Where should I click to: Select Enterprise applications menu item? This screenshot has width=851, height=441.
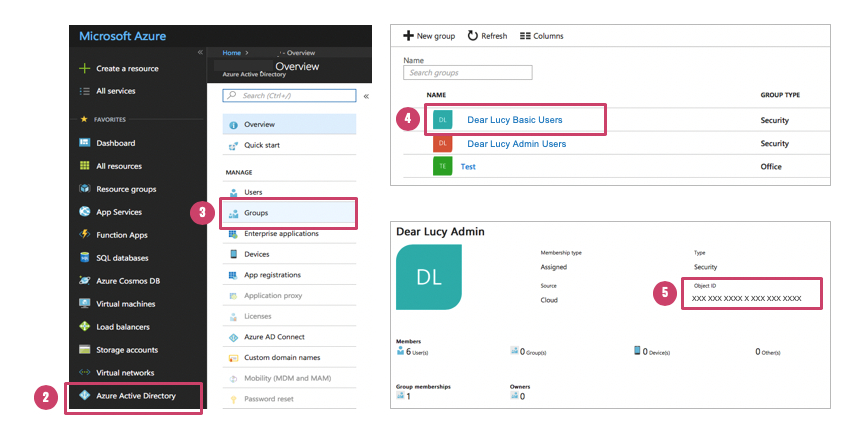[x=281, y=234]
